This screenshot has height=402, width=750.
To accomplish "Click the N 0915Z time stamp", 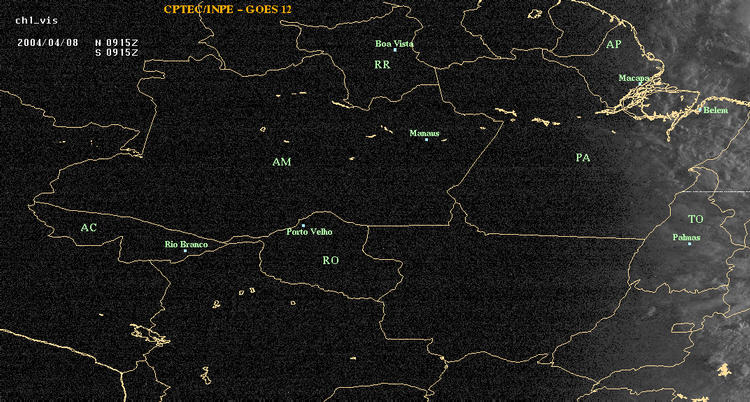I will pyautogui.click(x=117, y=42).
